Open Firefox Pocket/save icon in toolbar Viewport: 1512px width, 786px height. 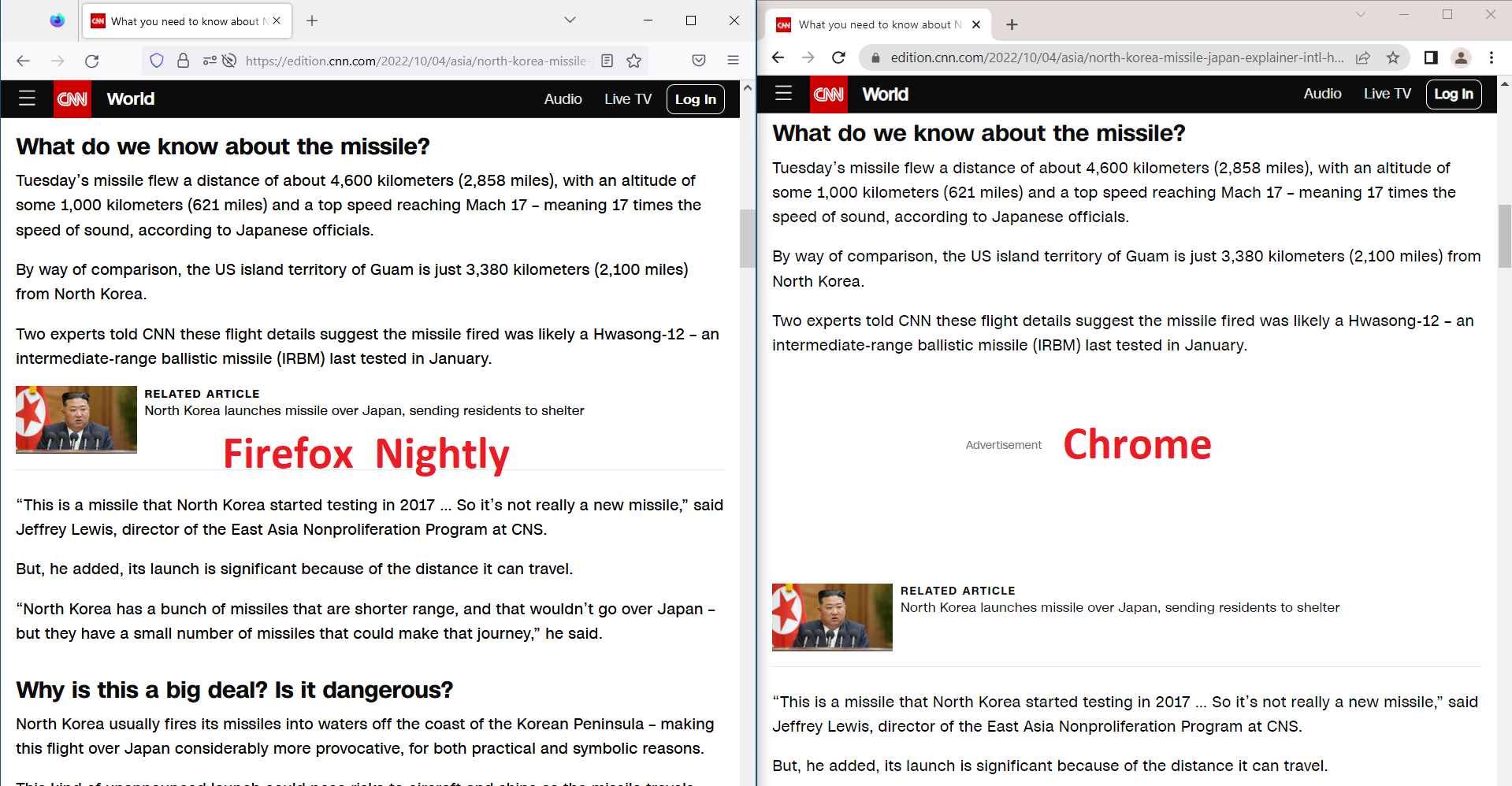point(698,61)
